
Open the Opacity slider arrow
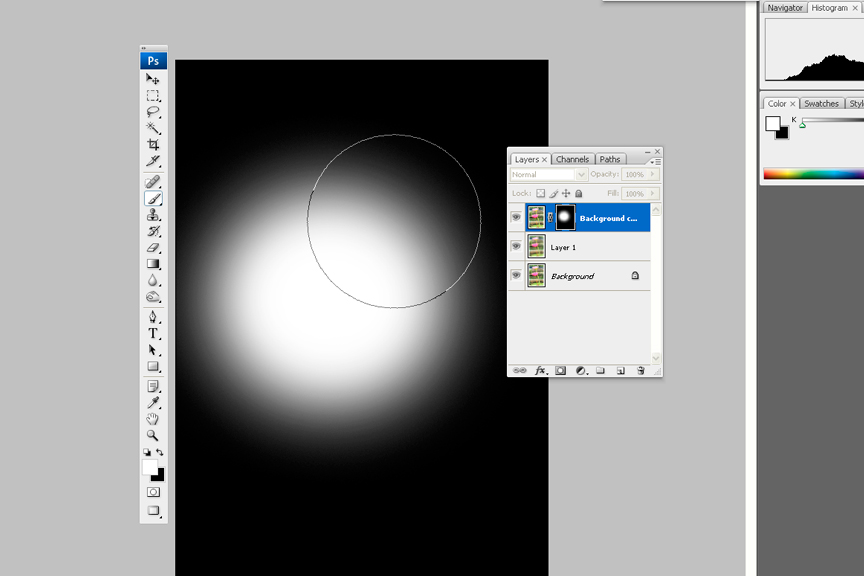coord(653,175)
